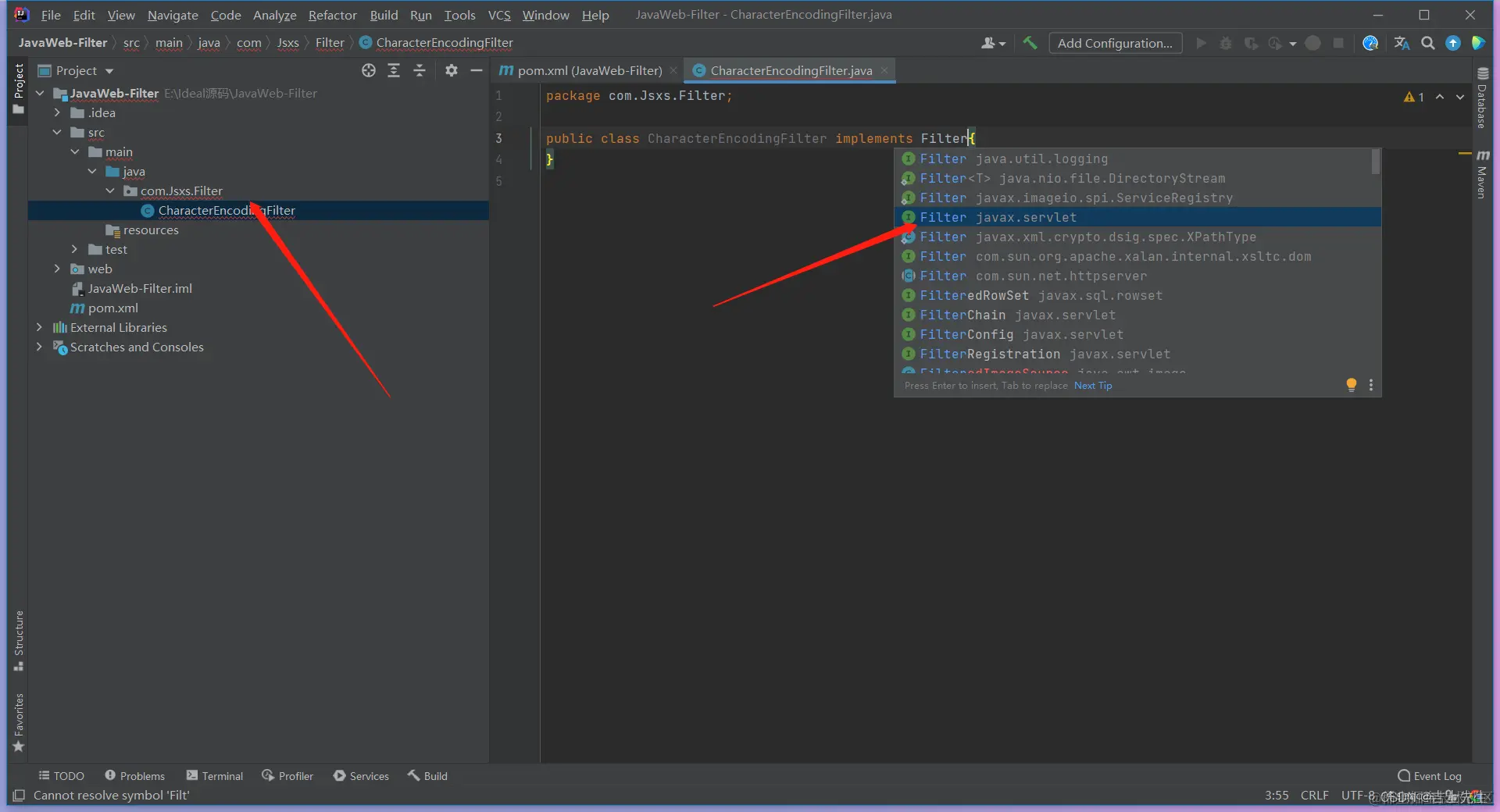This screenshot has height=812, width=1500.
Task: Select pom.xml in project tree
Action: coord(105,308)
